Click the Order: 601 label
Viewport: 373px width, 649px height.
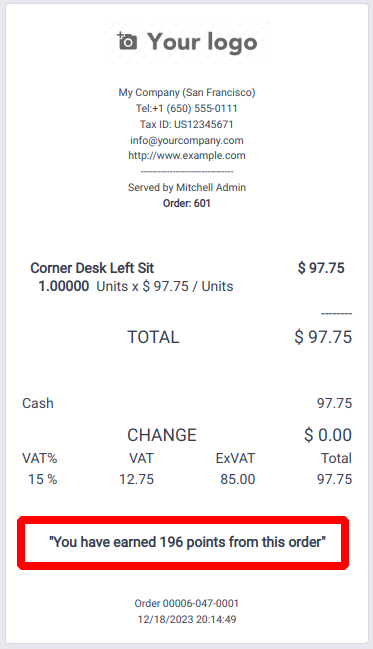tap(187, 203)
